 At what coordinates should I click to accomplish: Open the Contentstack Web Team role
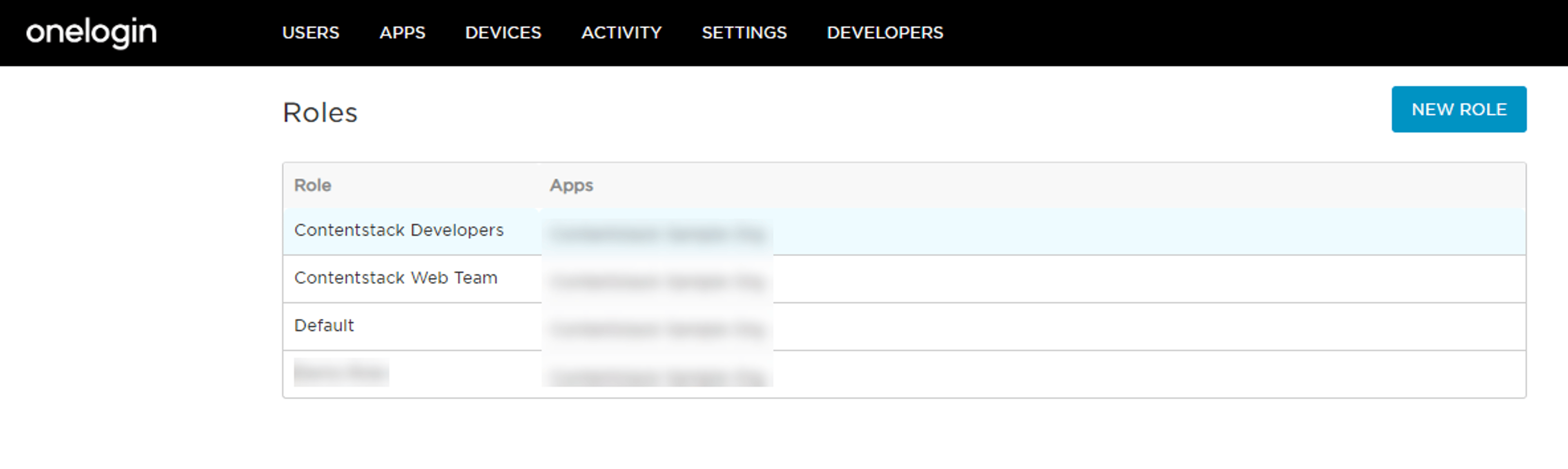click(x=396, y=278)
